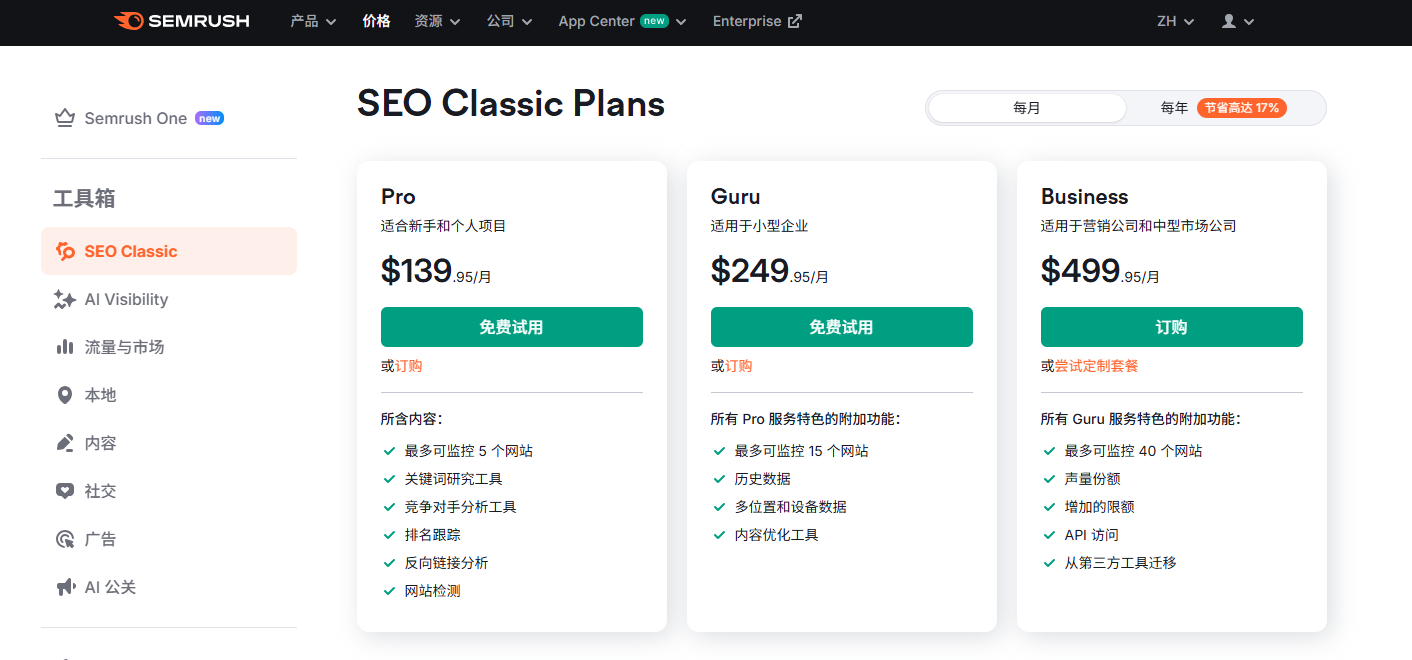Click the Local map pin icon
The height and width of the screenshot is (660, 1412).
(65, 395)
